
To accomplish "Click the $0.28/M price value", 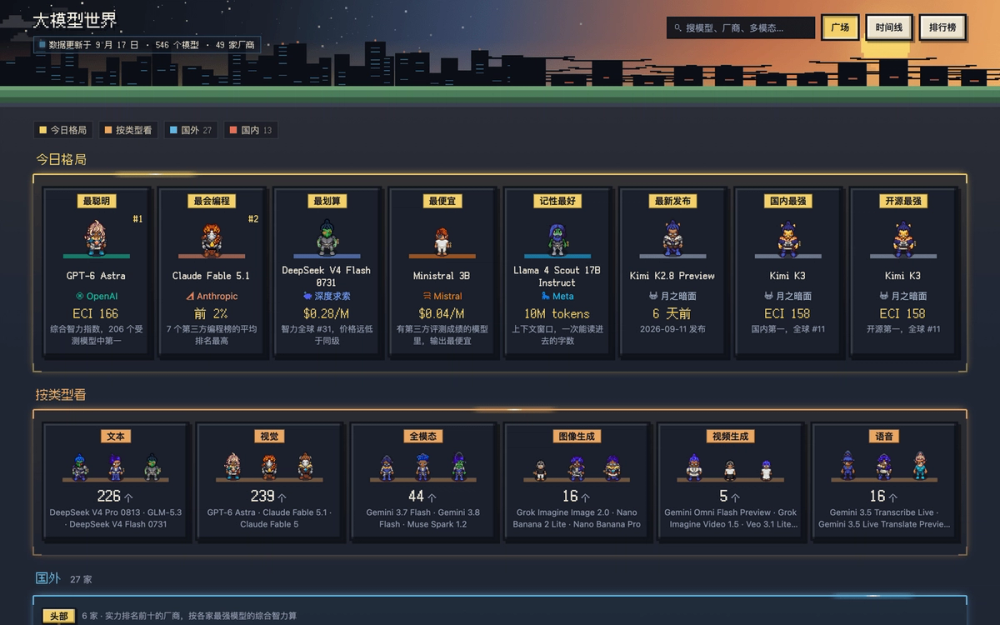I will point(326,314).
